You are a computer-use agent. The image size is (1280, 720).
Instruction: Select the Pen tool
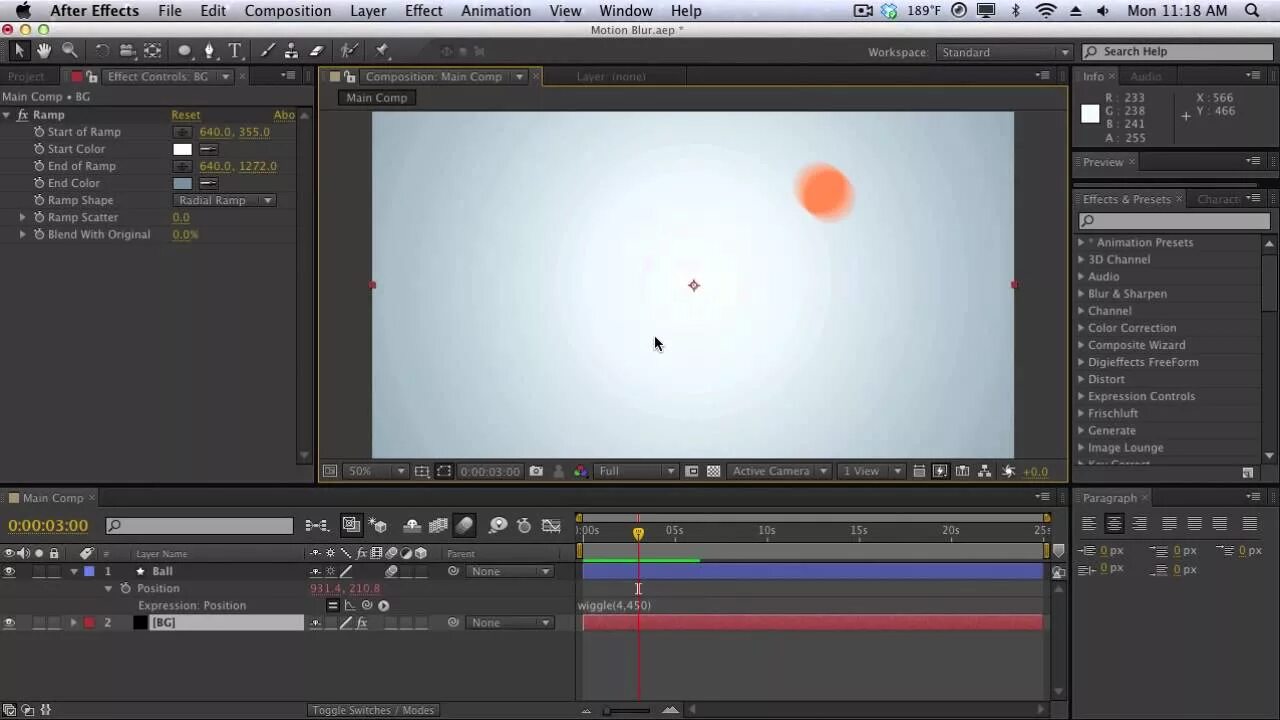point(209,51)
